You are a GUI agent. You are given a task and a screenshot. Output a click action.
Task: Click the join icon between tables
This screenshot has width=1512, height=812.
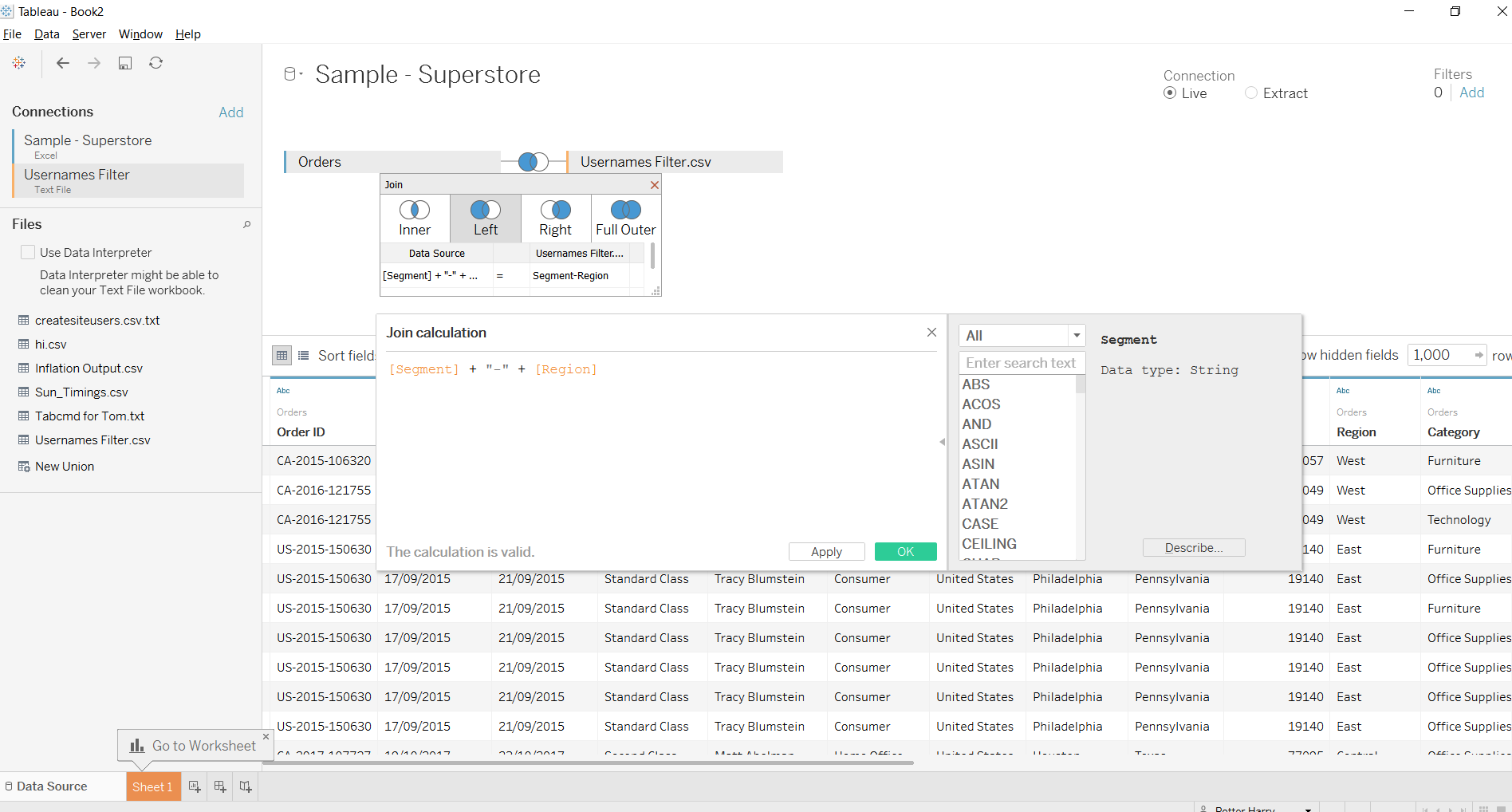534,162
